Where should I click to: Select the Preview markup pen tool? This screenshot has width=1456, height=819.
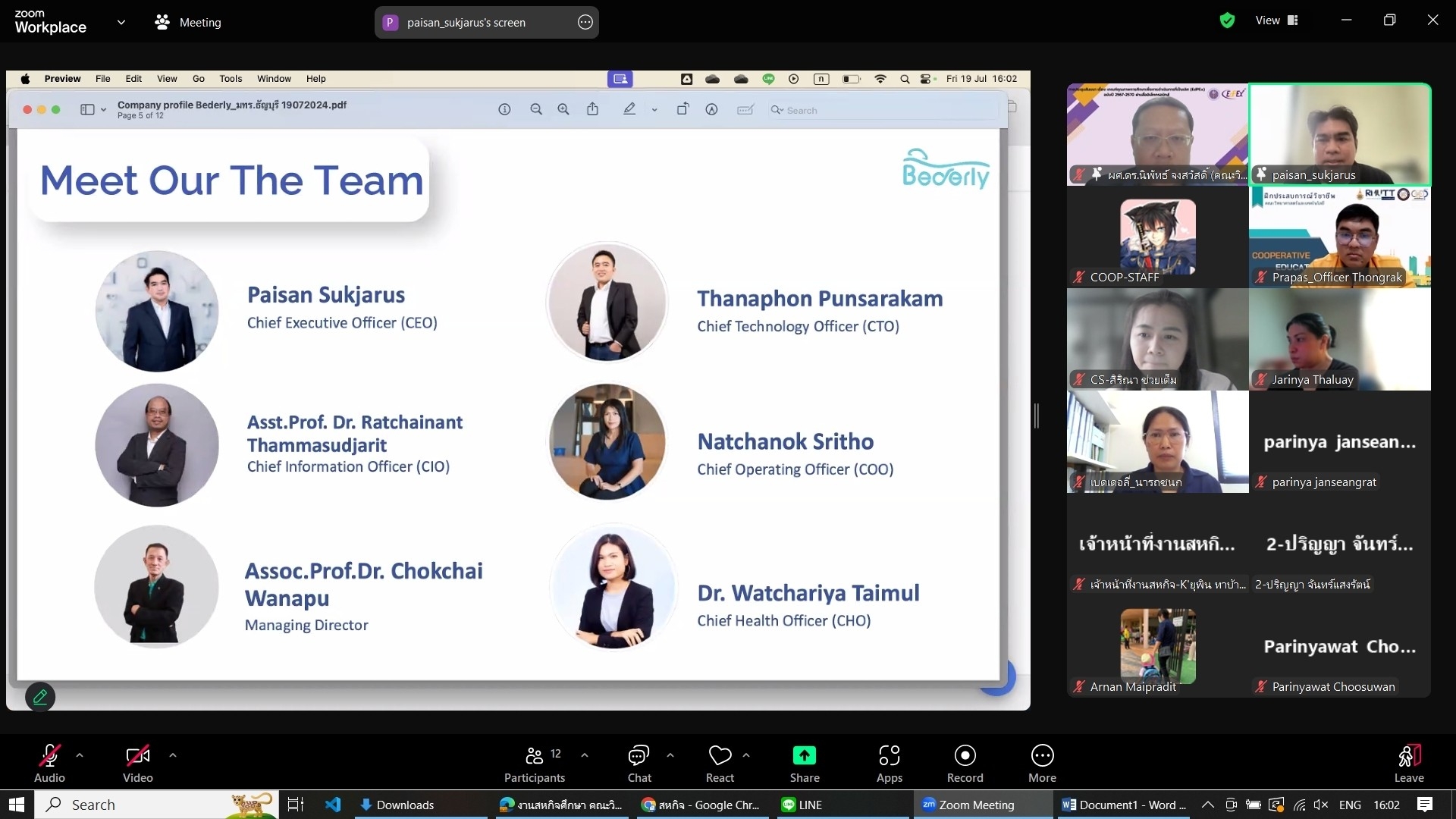[629, 109]
